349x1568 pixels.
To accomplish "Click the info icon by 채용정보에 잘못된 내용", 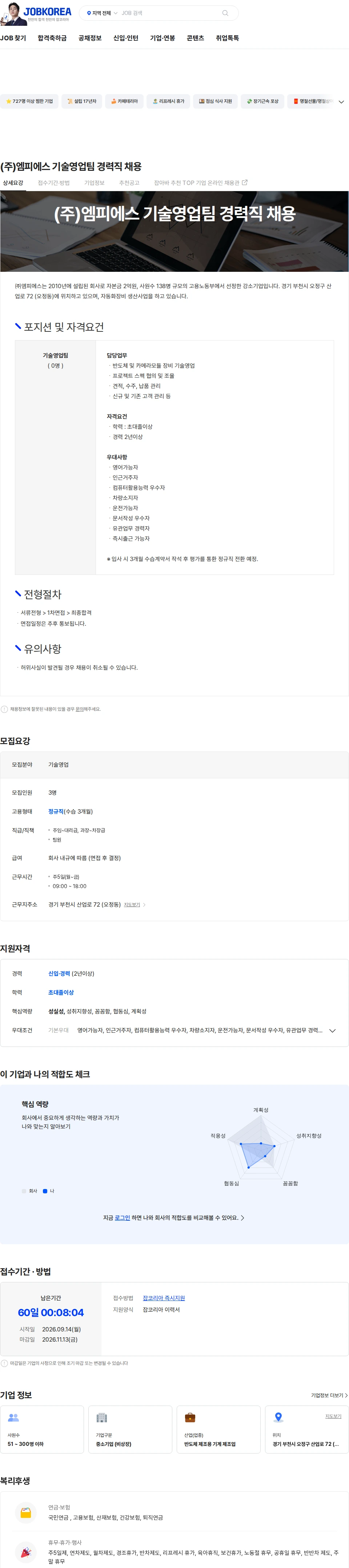I will [4, 709].
